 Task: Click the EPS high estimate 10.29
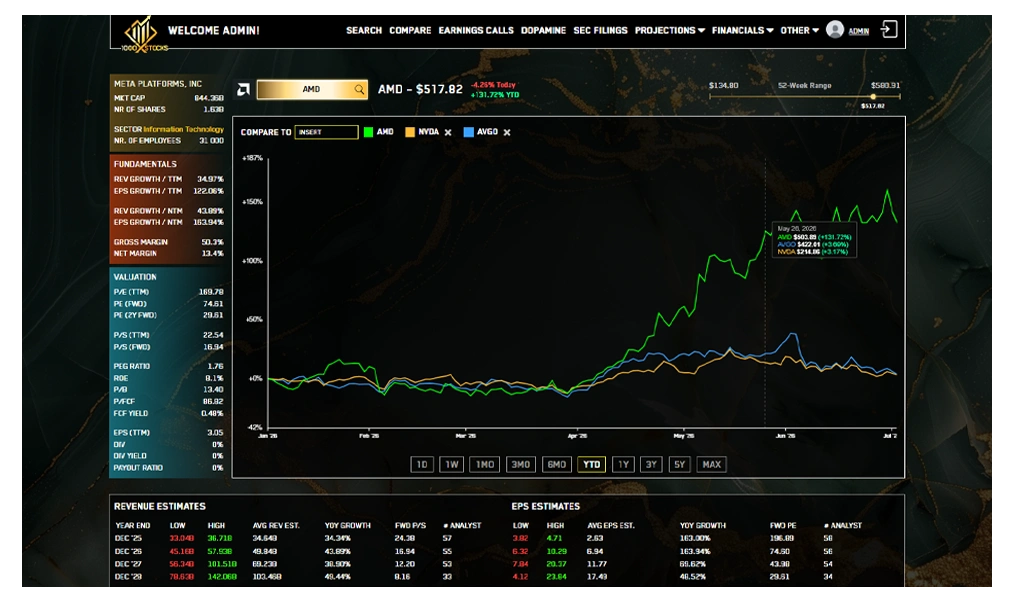[556, 552]
